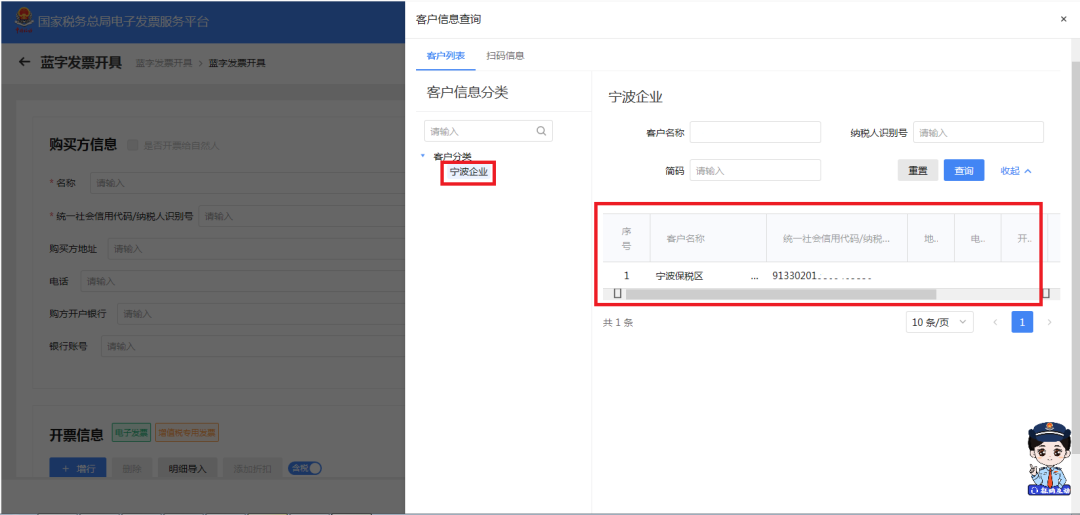1080x515 pixels.
Task: Collapse search filters with 收起
Action: [1016, 171]
